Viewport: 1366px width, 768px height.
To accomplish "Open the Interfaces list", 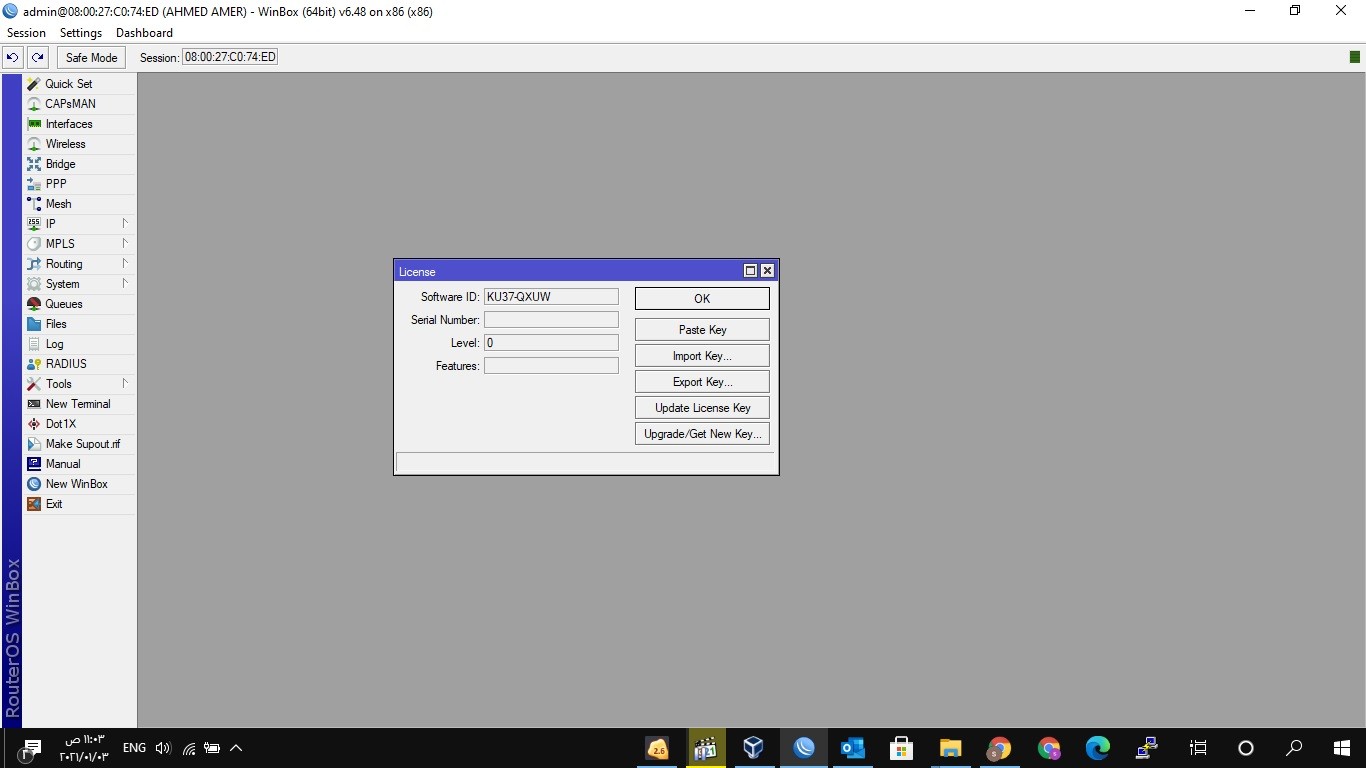I will [69, 124].
